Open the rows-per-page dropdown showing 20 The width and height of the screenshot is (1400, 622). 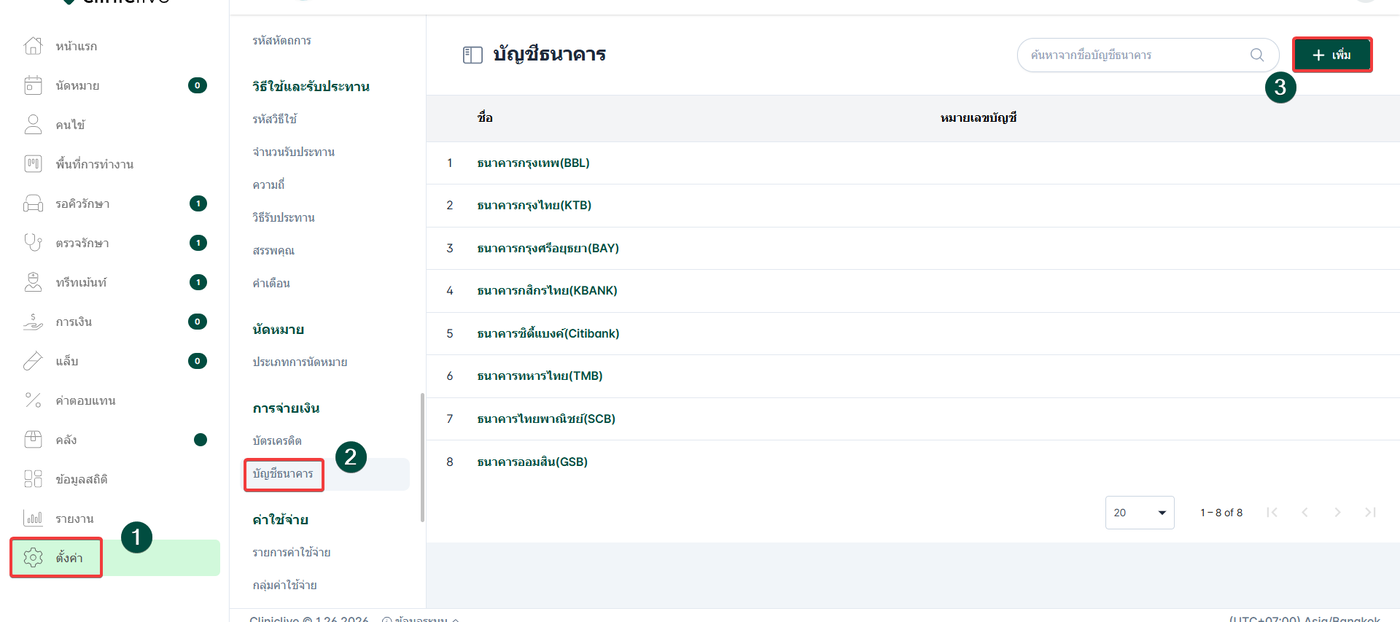pos(1140,512)
